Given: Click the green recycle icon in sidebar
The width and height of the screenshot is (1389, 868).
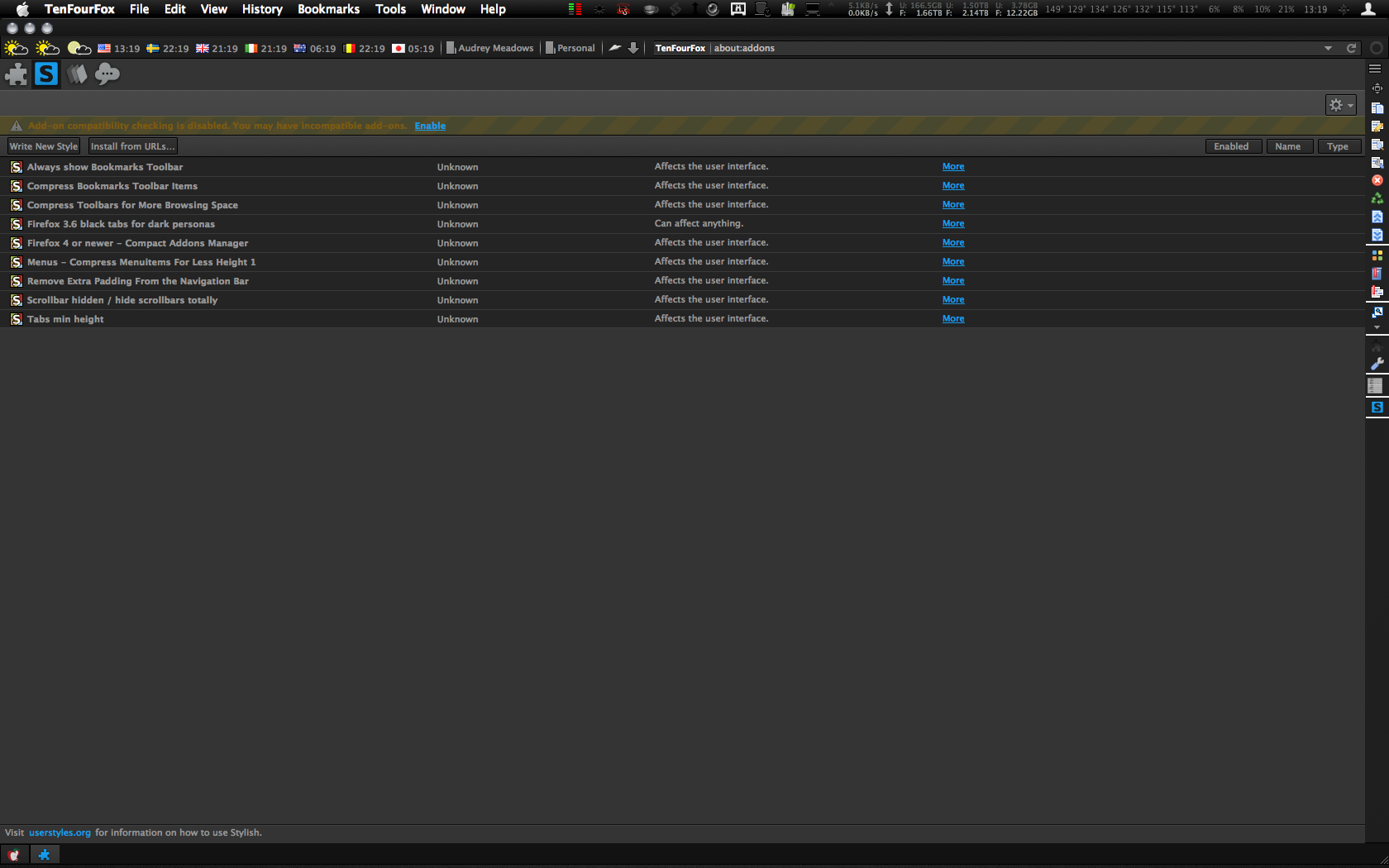Looking at the screenshot, I should coord(1377,198).
